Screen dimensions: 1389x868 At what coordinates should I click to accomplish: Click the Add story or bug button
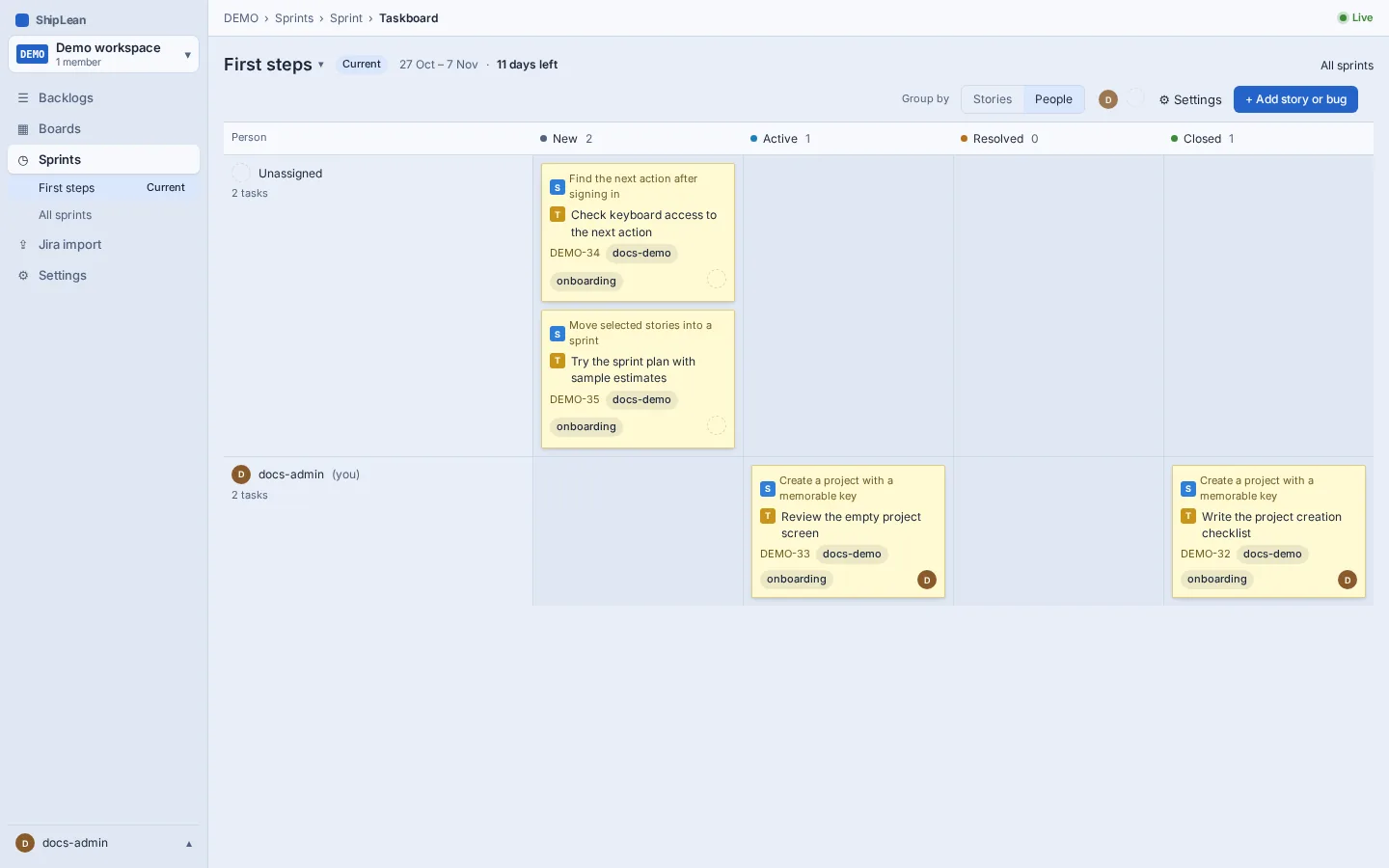[1295, 99]
